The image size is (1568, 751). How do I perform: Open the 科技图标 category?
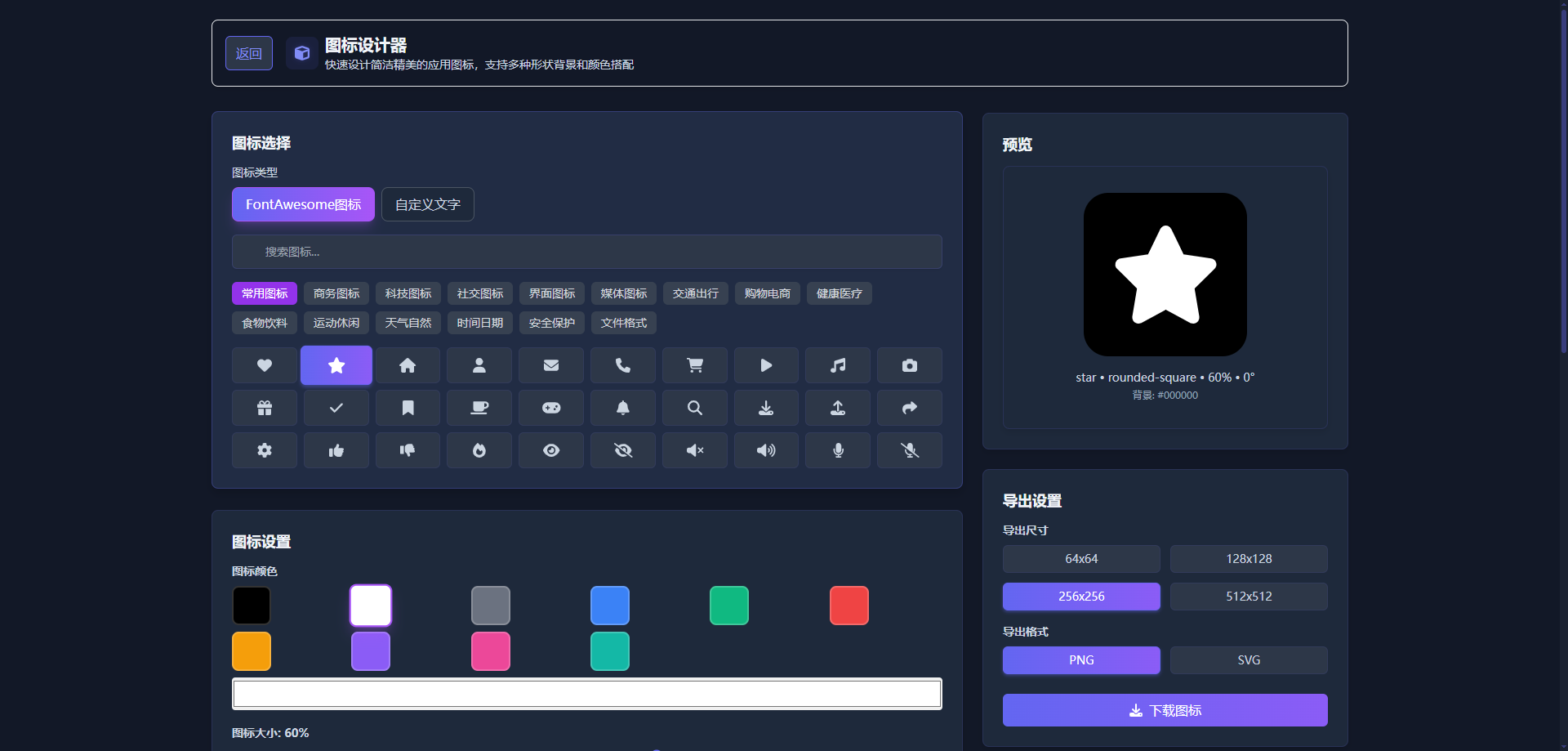408,293
